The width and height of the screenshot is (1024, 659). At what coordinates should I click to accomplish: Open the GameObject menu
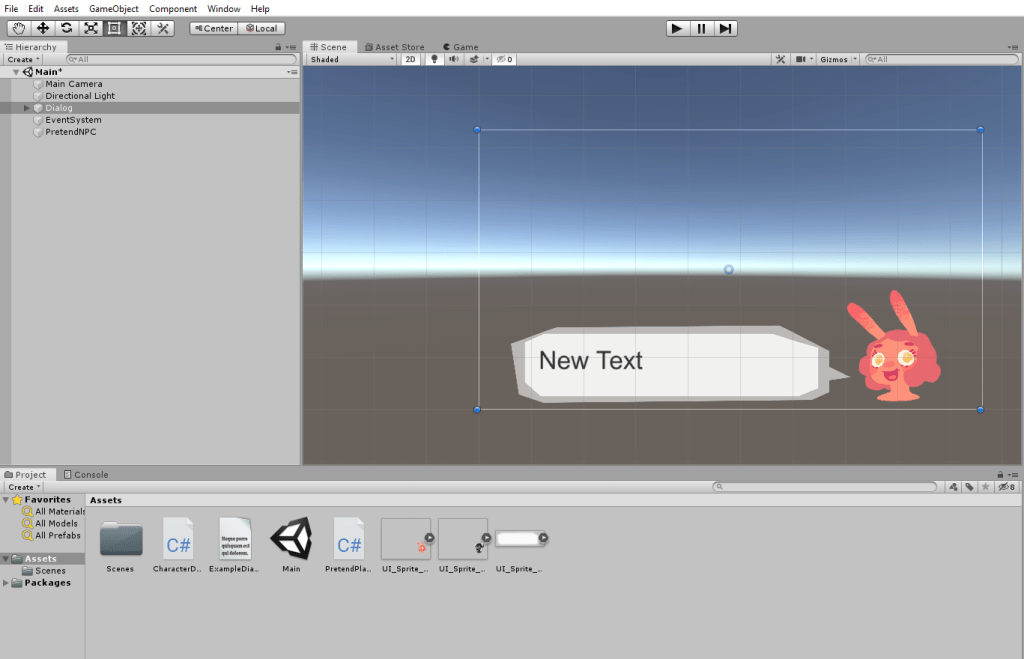point(113,9)
